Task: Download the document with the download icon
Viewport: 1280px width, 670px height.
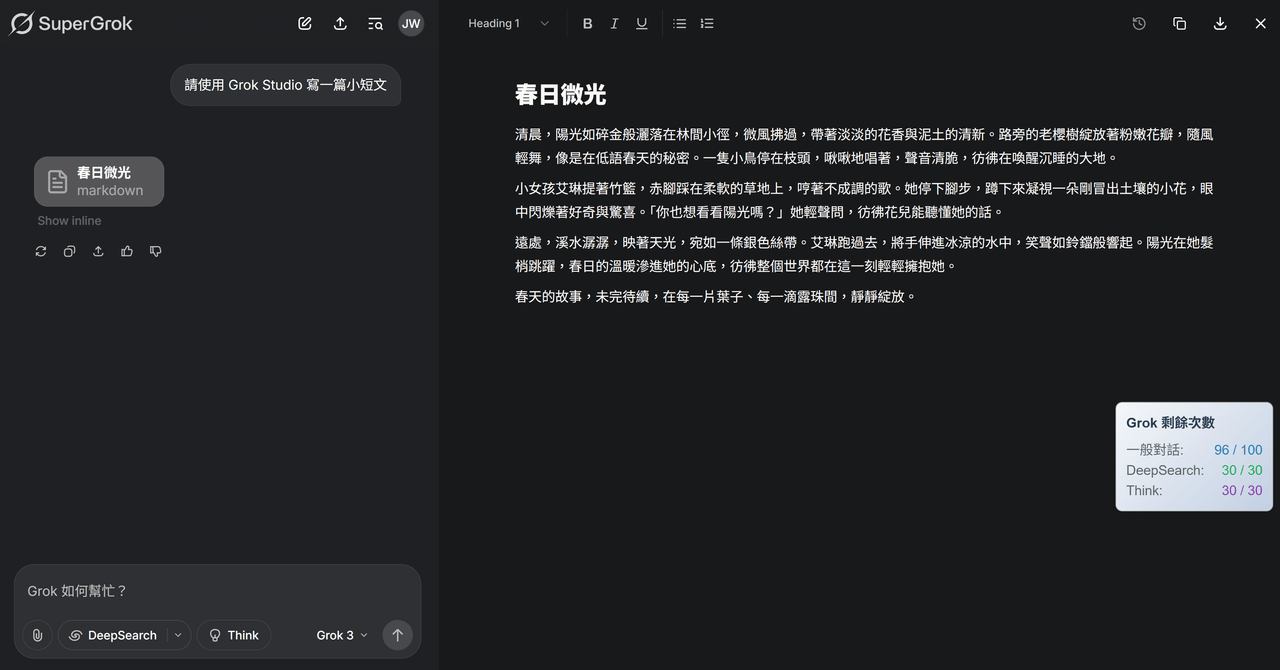Action: 1220,23
